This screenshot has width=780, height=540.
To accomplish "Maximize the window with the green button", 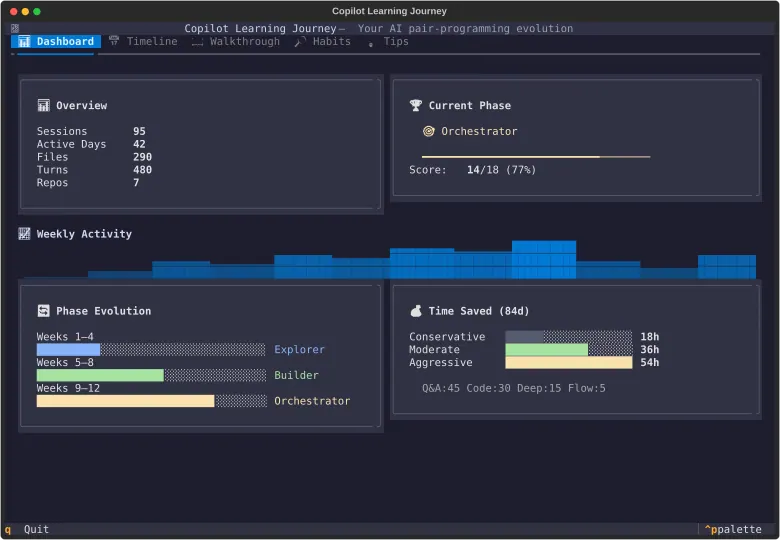I will tap(37, 11).
